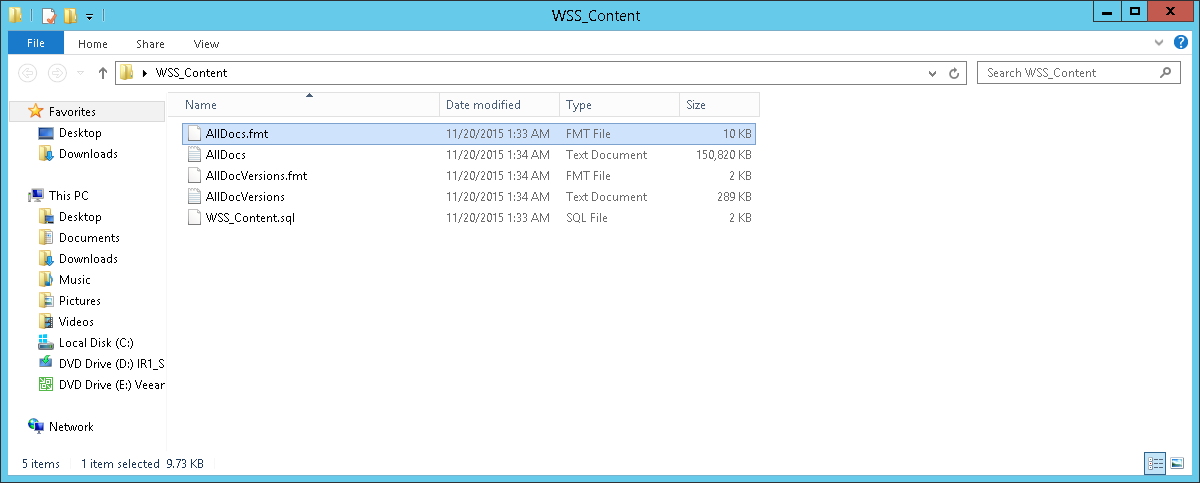Switch to the View ribbon tab

click(x=206, y=44)
